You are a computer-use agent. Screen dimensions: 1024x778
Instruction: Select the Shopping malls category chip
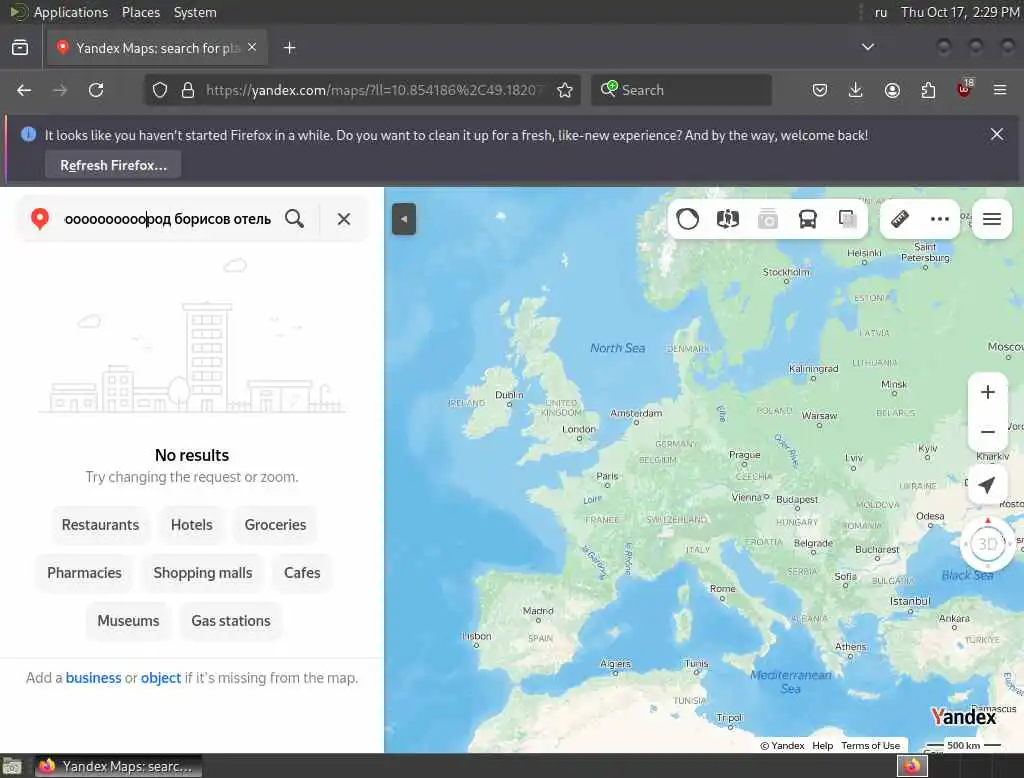pyautogui.click(x=203, y=573)
